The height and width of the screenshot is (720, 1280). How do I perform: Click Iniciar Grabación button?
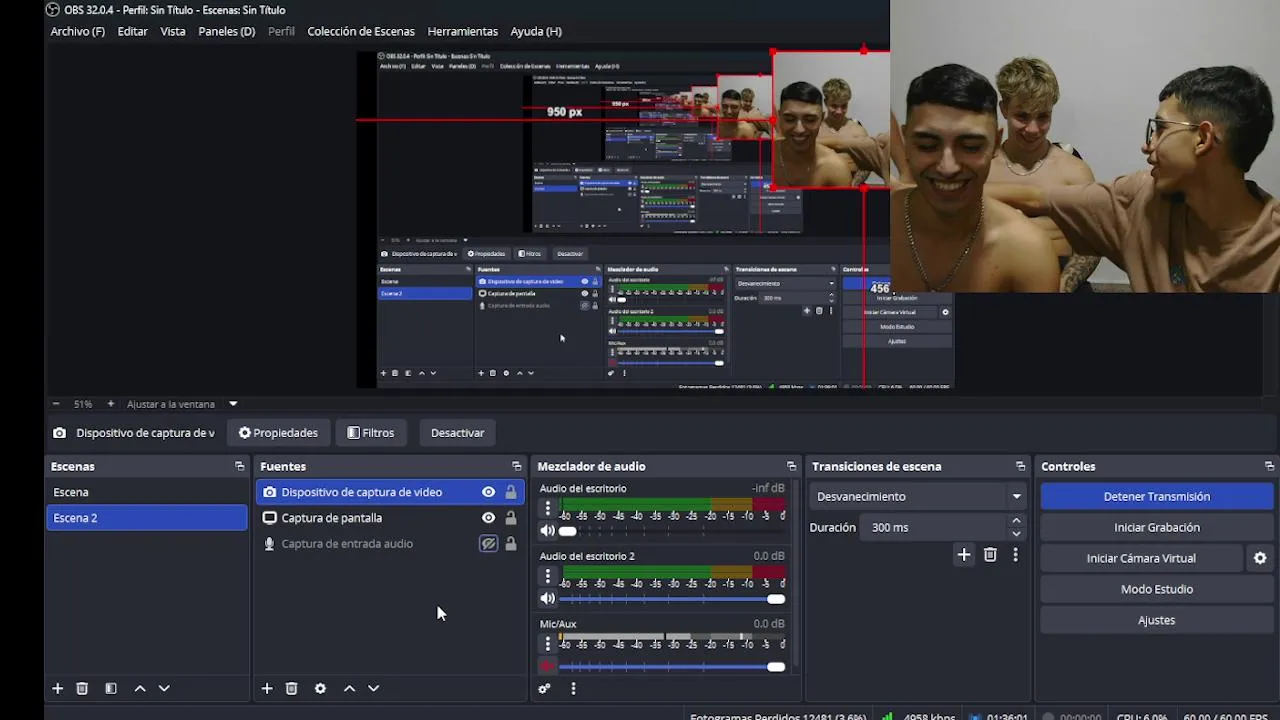1157,527
